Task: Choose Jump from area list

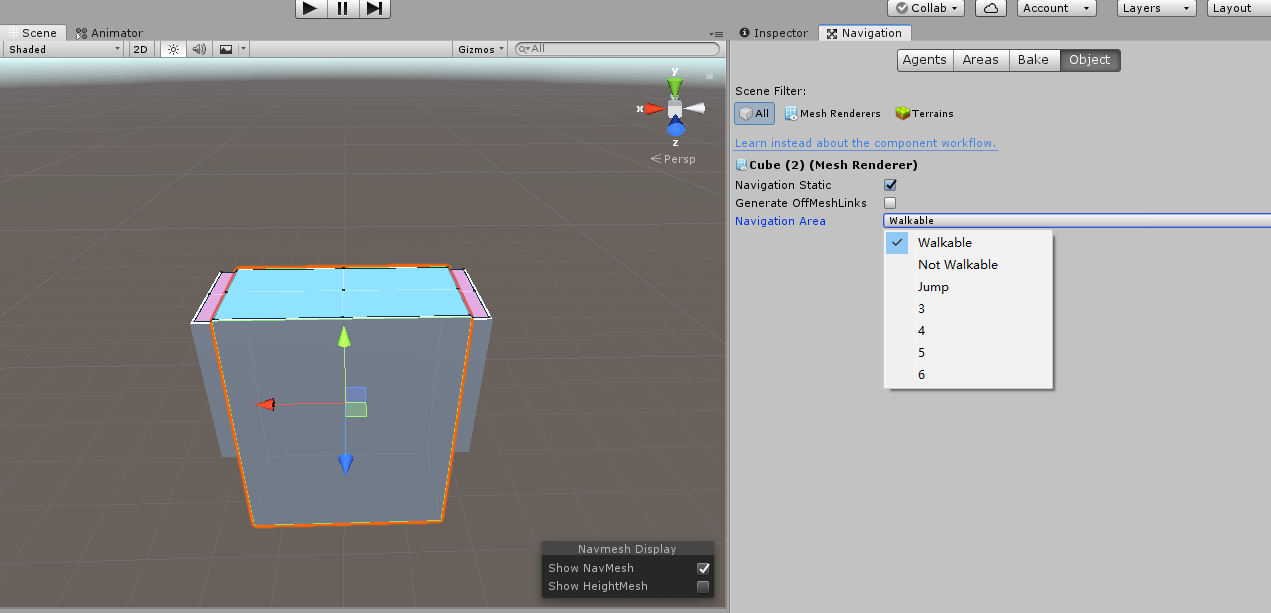Action: pos(968,287)
